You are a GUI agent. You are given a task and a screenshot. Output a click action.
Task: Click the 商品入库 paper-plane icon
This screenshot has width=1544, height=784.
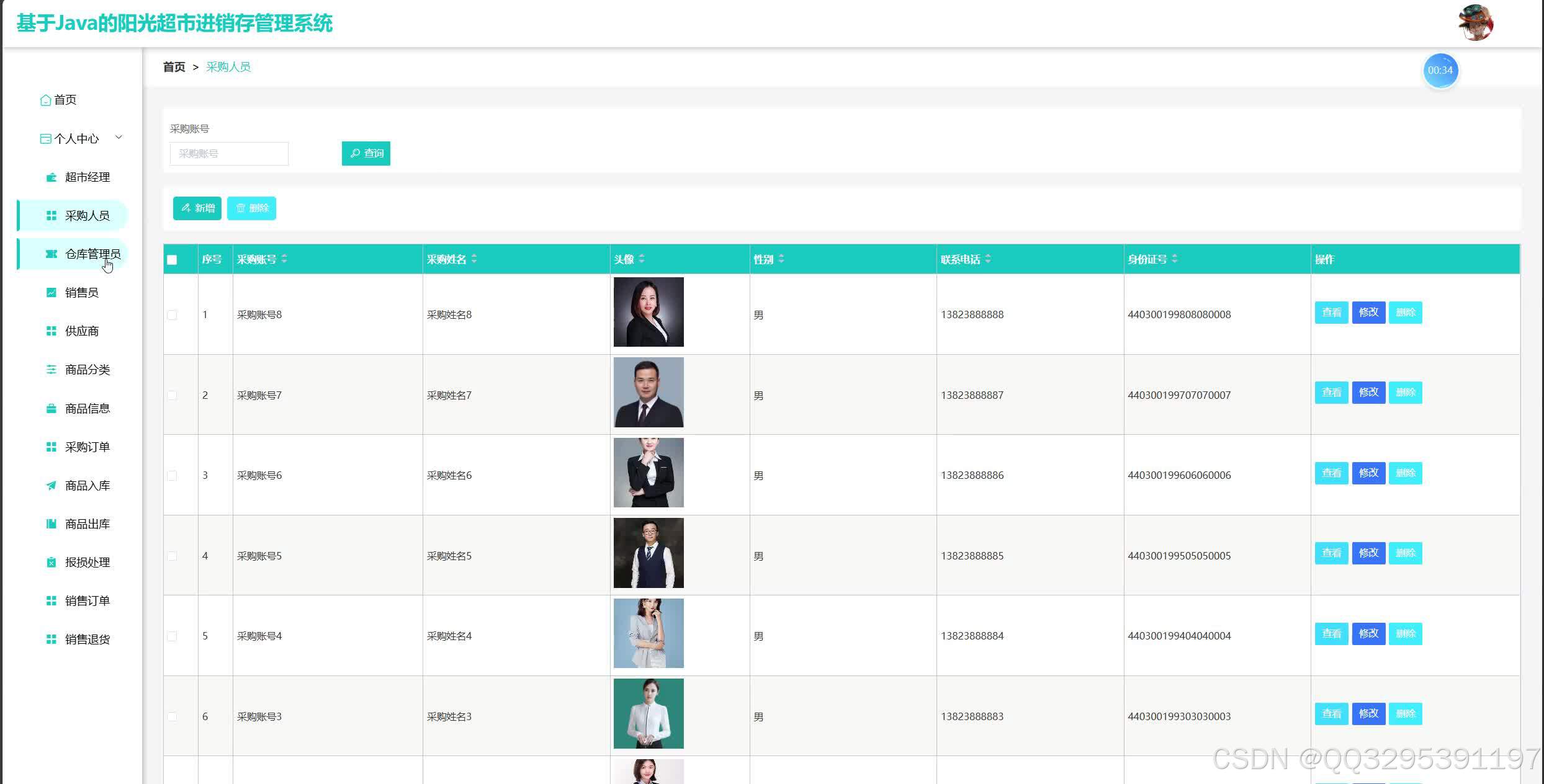click(52, 486)
